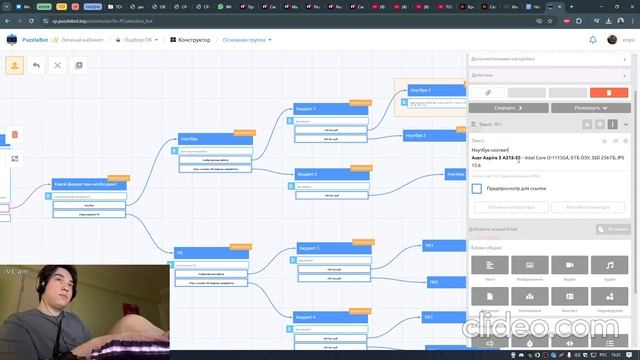Click the copy blocks toolbar icon

coord(79,65)
